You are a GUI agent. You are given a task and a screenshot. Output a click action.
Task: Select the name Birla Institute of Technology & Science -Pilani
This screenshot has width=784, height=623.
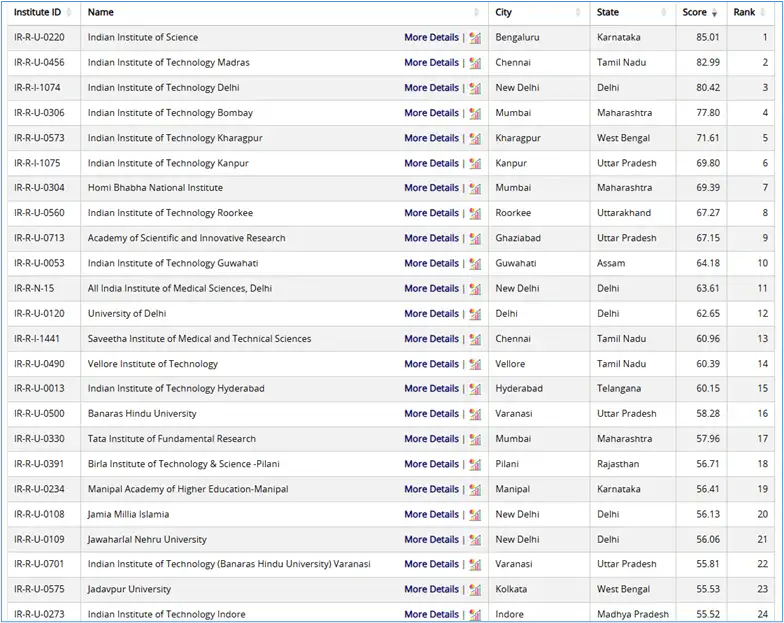coord(184,464)
